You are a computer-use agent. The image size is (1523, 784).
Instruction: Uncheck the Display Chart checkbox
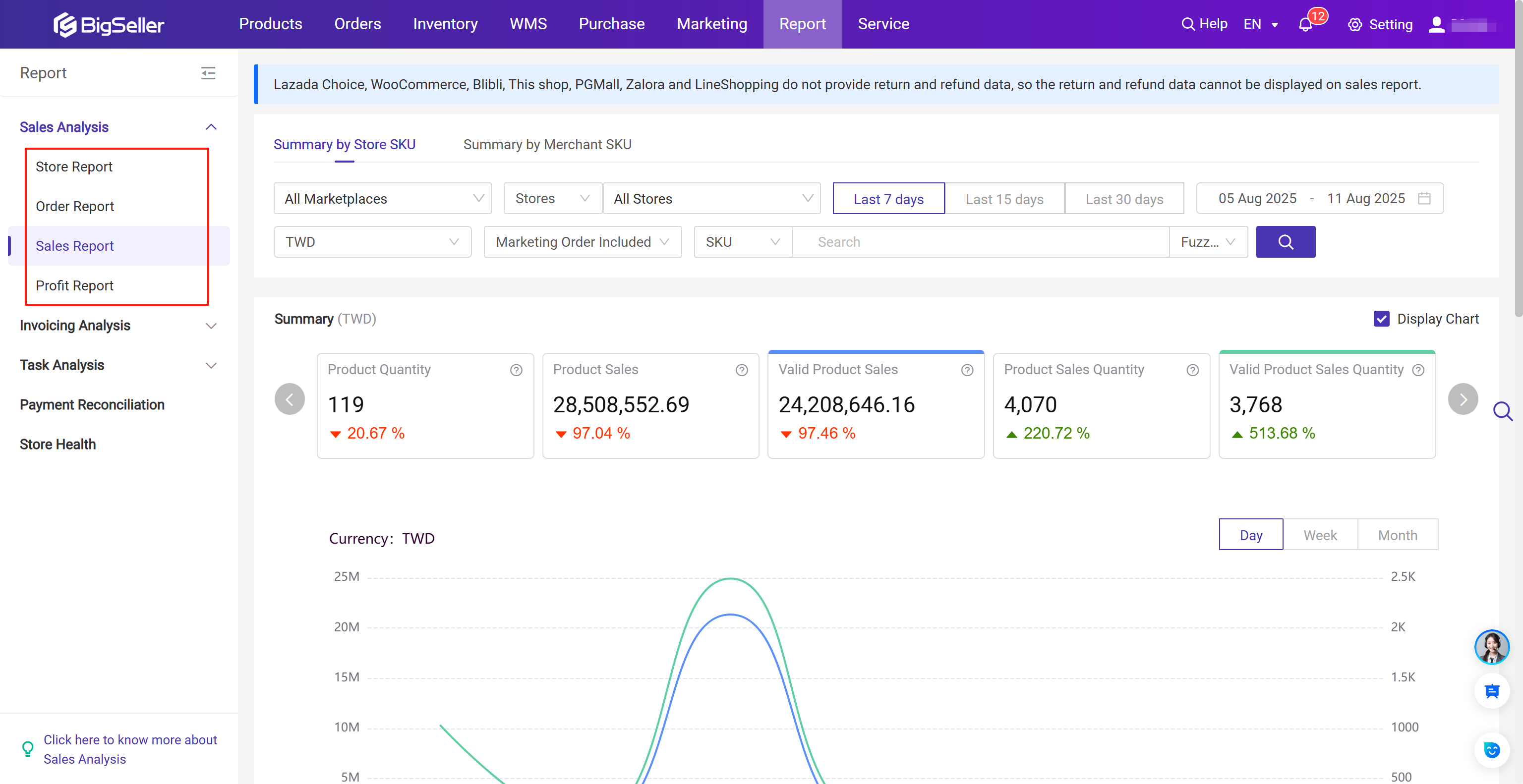point(1382,319)
